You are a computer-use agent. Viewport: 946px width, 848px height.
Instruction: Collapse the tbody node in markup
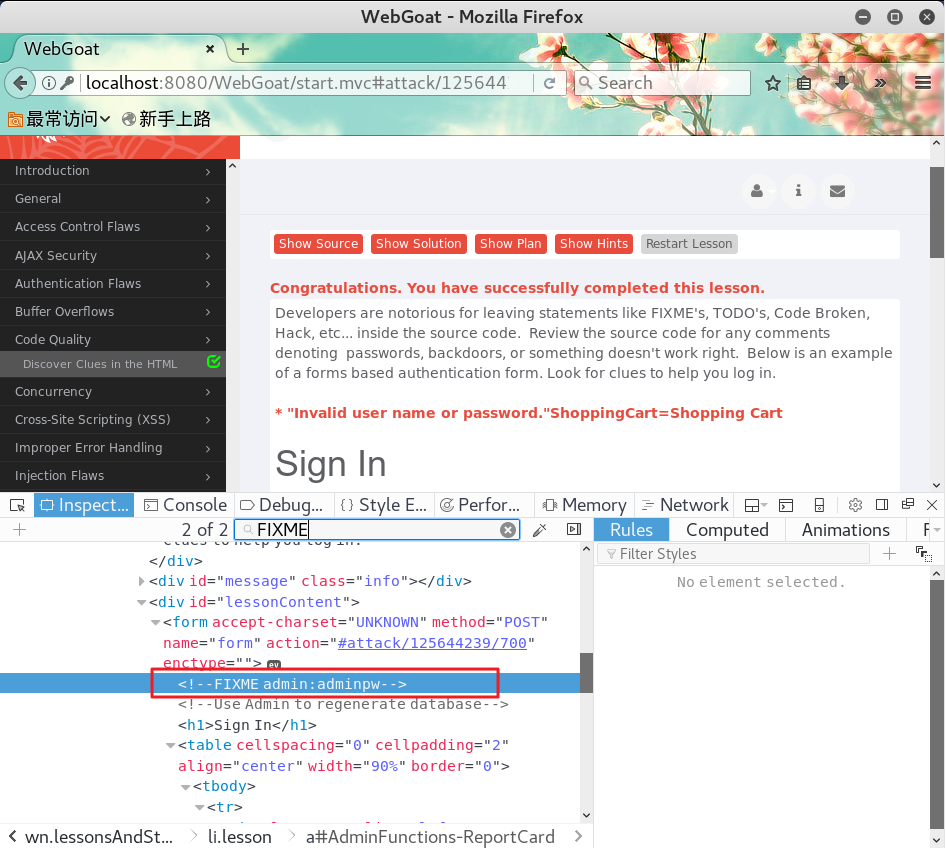coord(185,787)
